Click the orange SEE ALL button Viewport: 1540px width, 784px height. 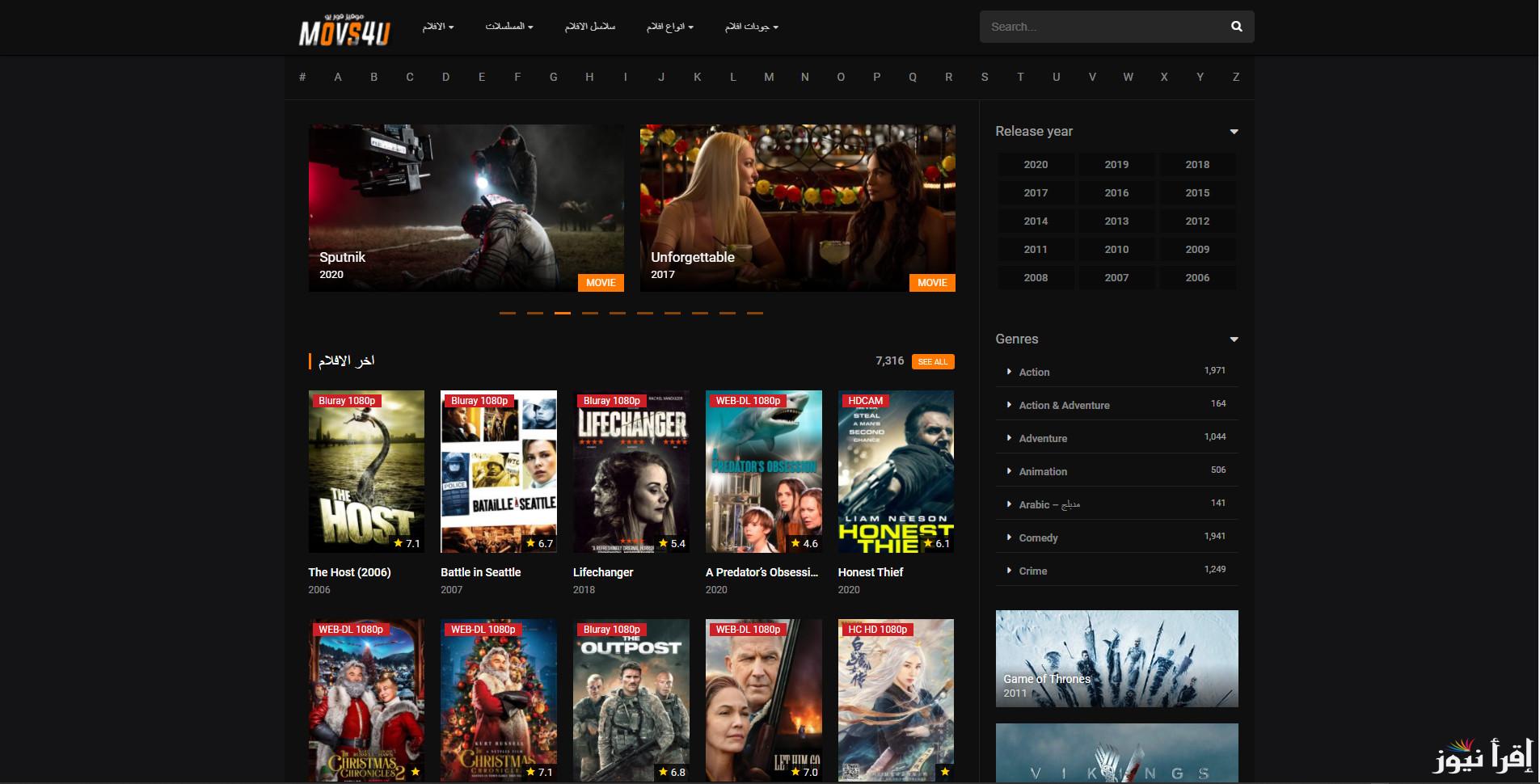(x=933, y=361)
